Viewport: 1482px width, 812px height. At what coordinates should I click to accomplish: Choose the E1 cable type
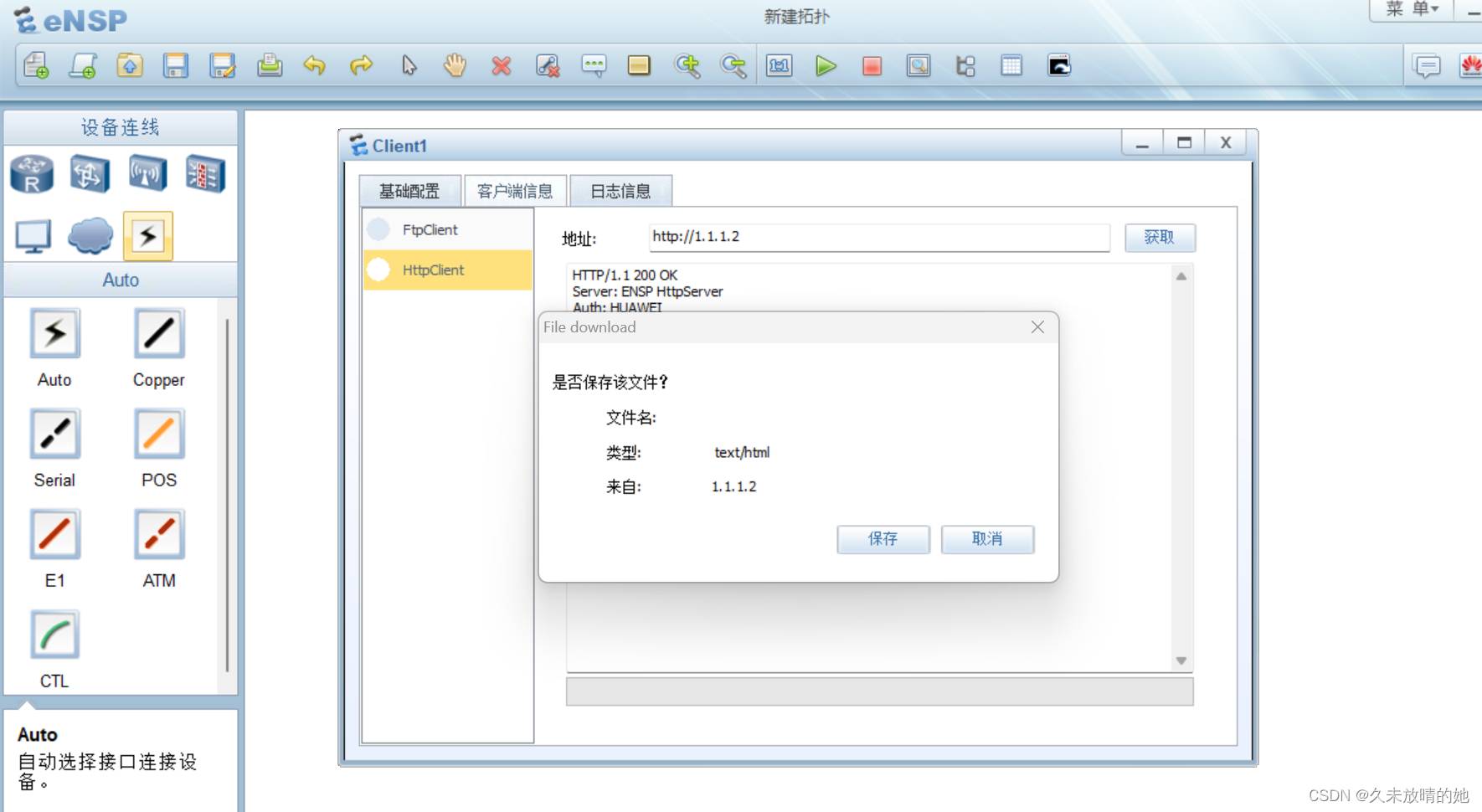click(x=55, y=534)
